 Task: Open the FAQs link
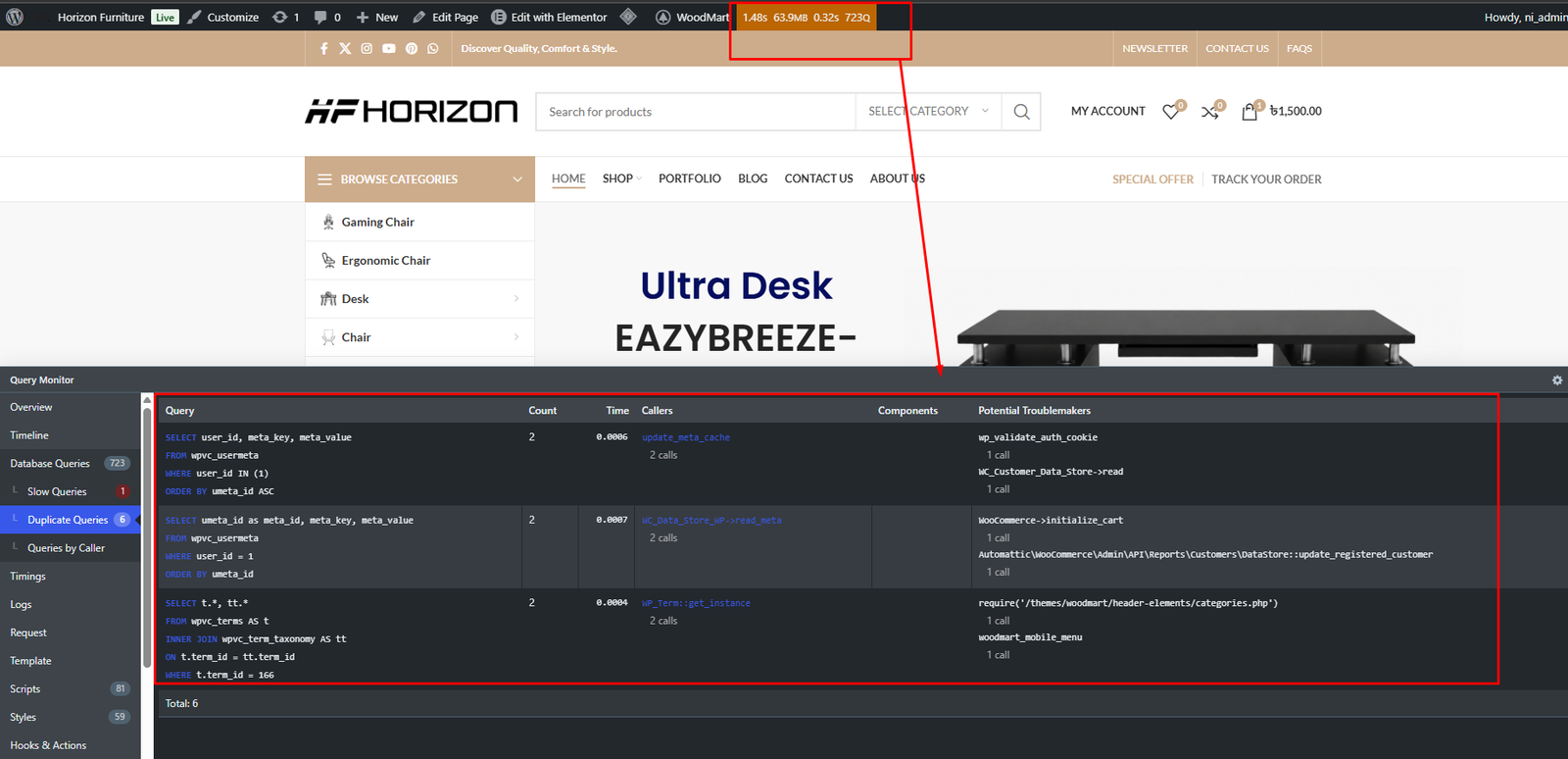(x=1299, y=48)
